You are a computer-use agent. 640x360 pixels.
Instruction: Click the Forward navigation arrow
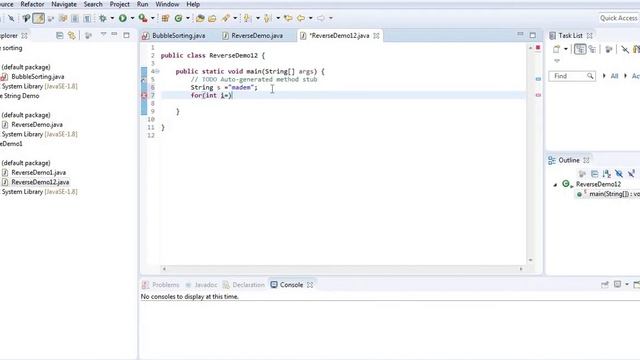321,18
